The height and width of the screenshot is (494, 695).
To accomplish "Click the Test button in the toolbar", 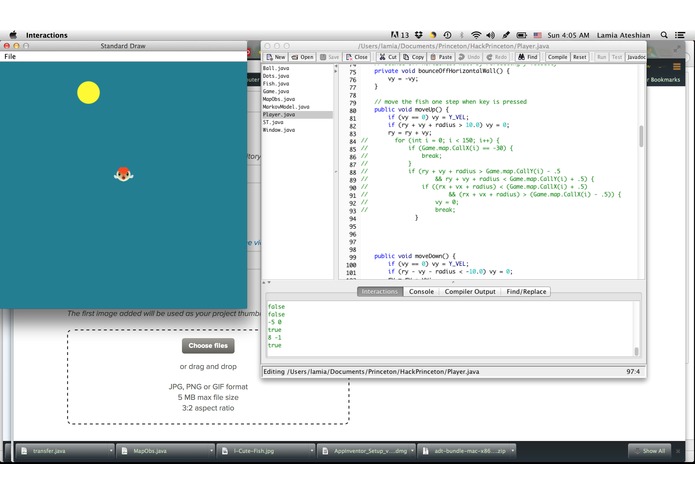I will [x=617, y=57].
